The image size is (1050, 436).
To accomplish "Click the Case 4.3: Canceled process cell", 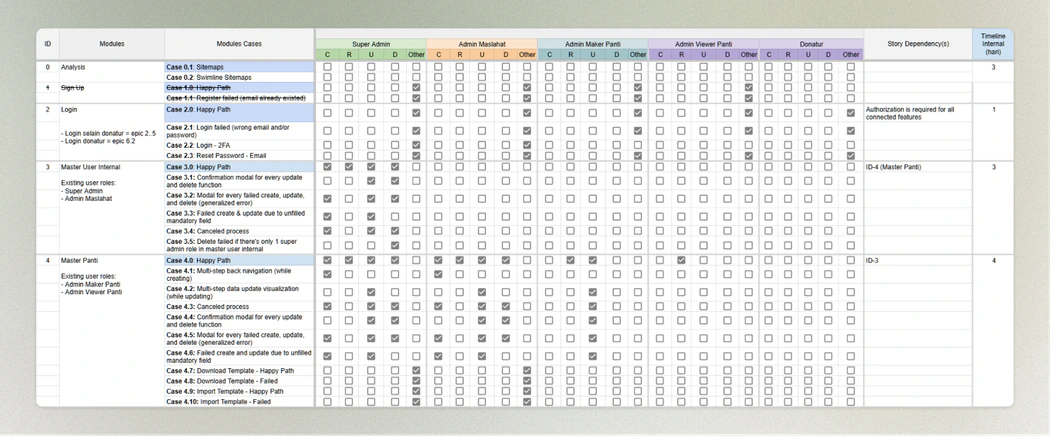I will tap(239, 306).
